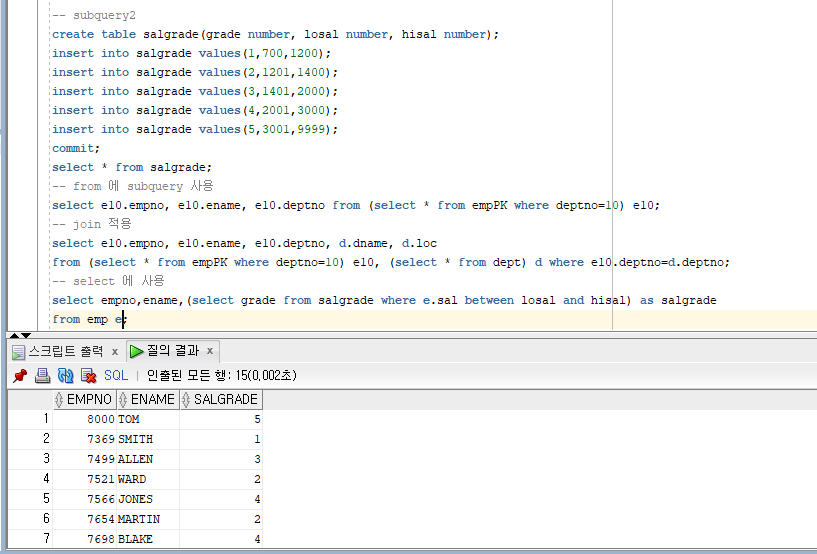
Task: Click the sort handle icon beside ENAME
Action: (123, 400)
